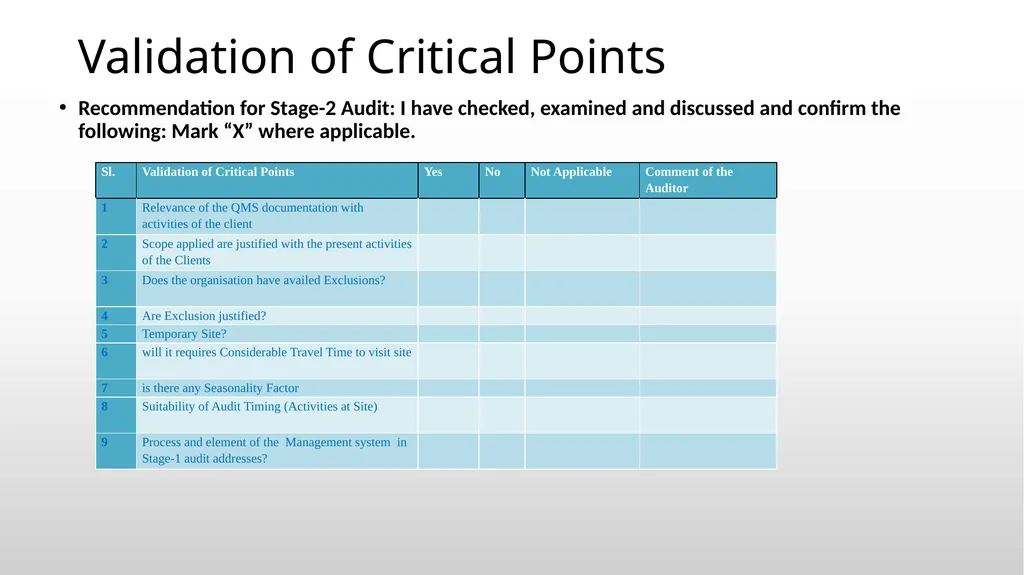
Task: Click the 'Comment of the Auditor' header
Action: pyautogui.click(x=708, y=180)
